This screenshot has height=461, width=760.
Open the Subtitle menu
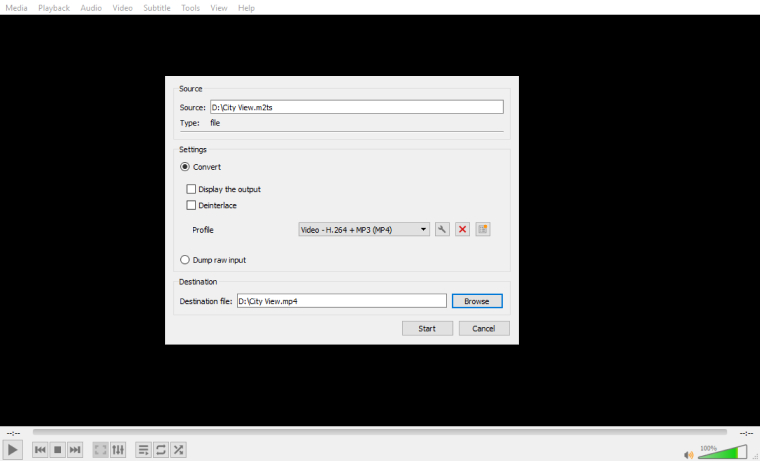click(157, 8)
